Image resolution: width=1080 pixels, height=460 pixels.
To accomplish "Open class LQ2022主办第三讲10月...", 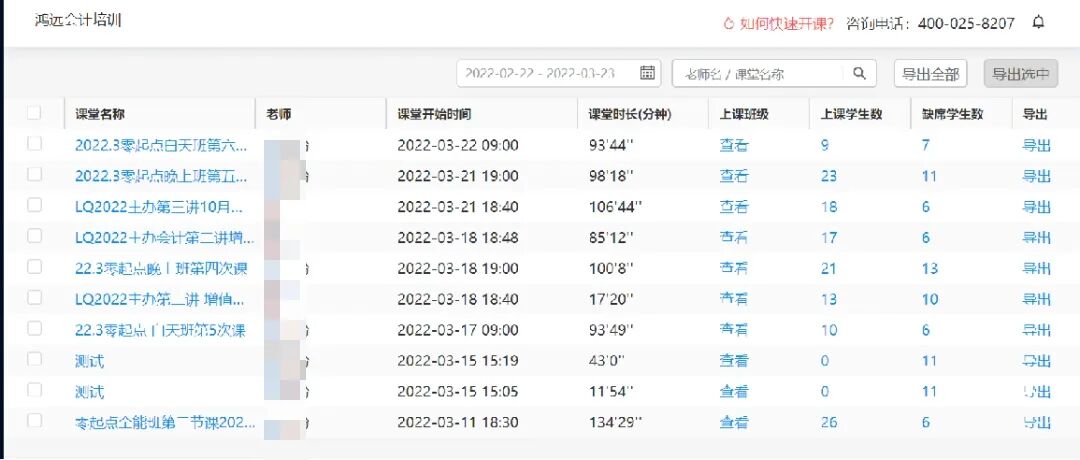I will [x=158, y=207].
